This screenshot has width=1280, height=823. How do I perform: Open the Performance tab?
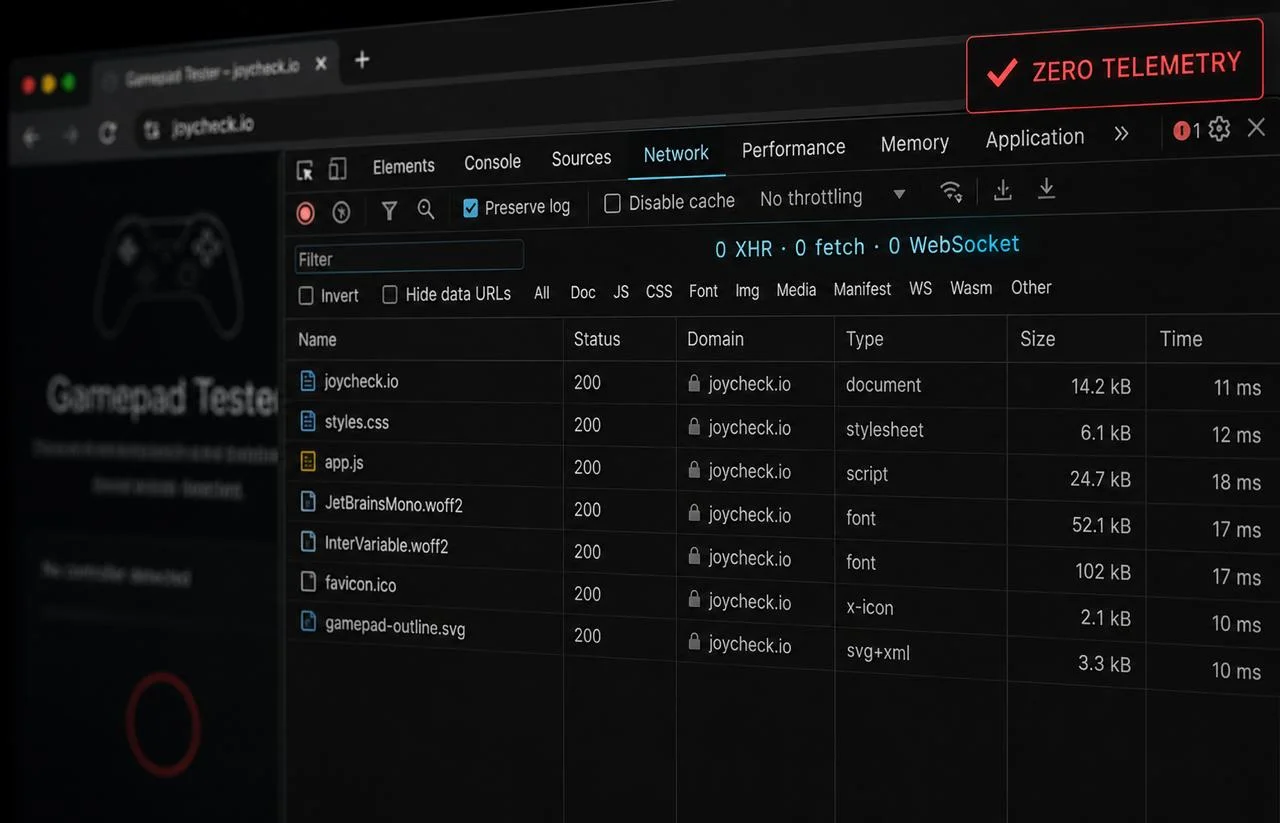(794, 148)
